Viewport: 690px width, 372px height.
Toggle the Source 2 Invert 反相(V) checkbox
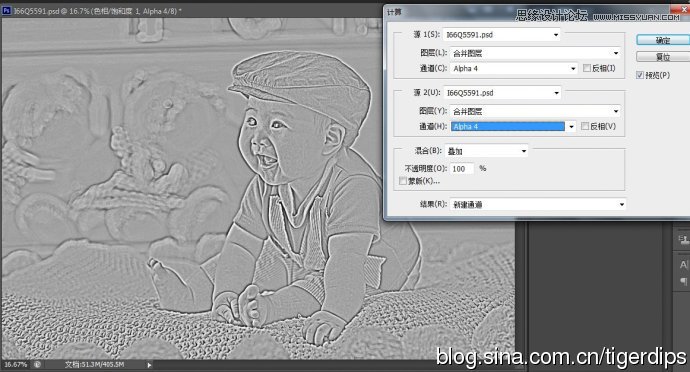(585, 126)
